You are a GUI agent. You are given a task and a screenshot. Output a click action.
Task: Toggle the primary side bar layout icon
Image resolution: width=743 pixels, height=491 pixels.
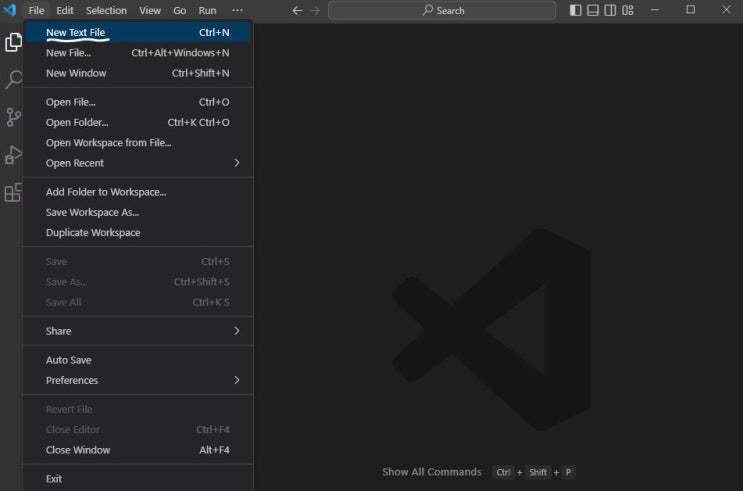(575, 10)
